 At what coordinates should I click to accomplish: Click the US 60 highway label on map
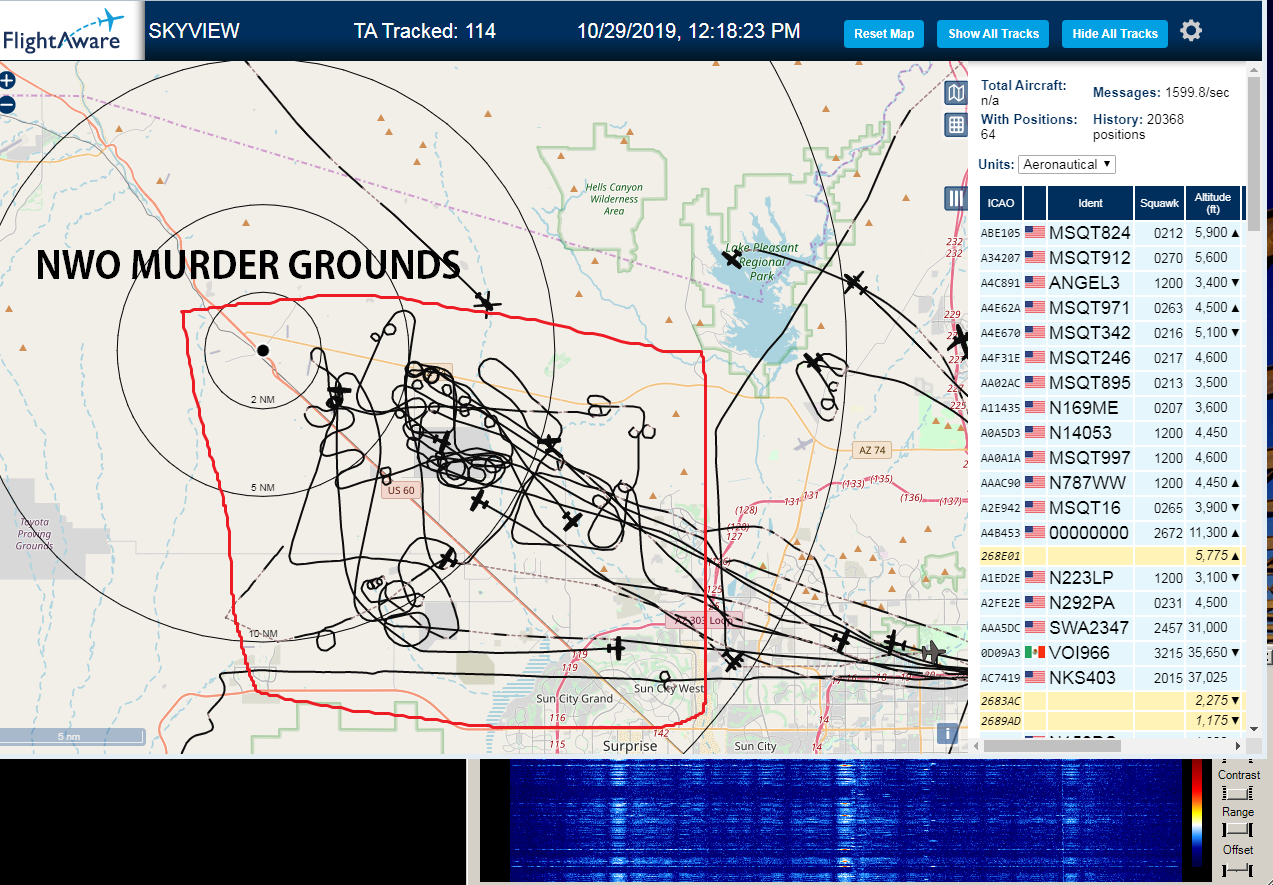coord(400,490)
